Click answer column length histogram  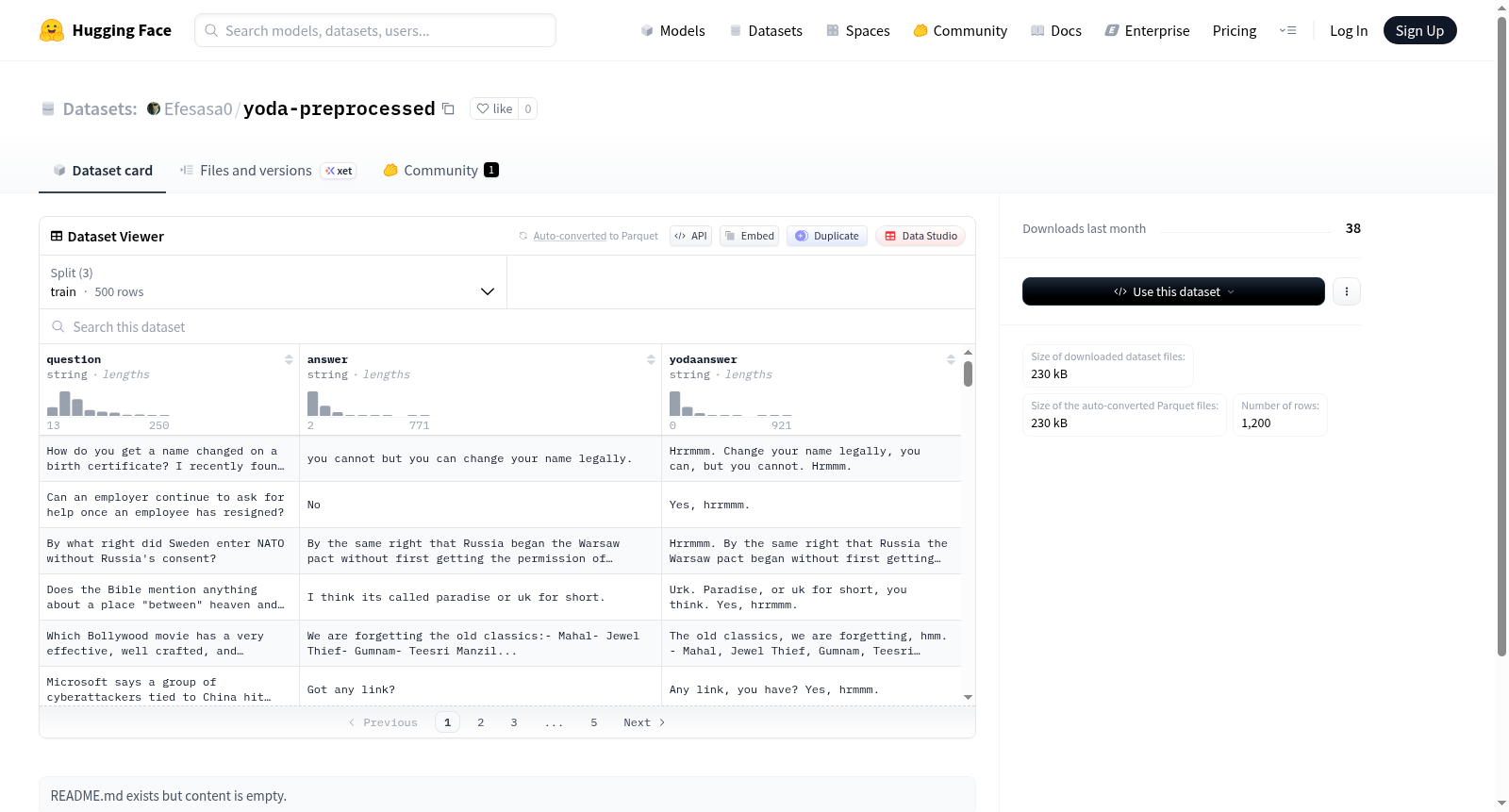click(369, 403)
